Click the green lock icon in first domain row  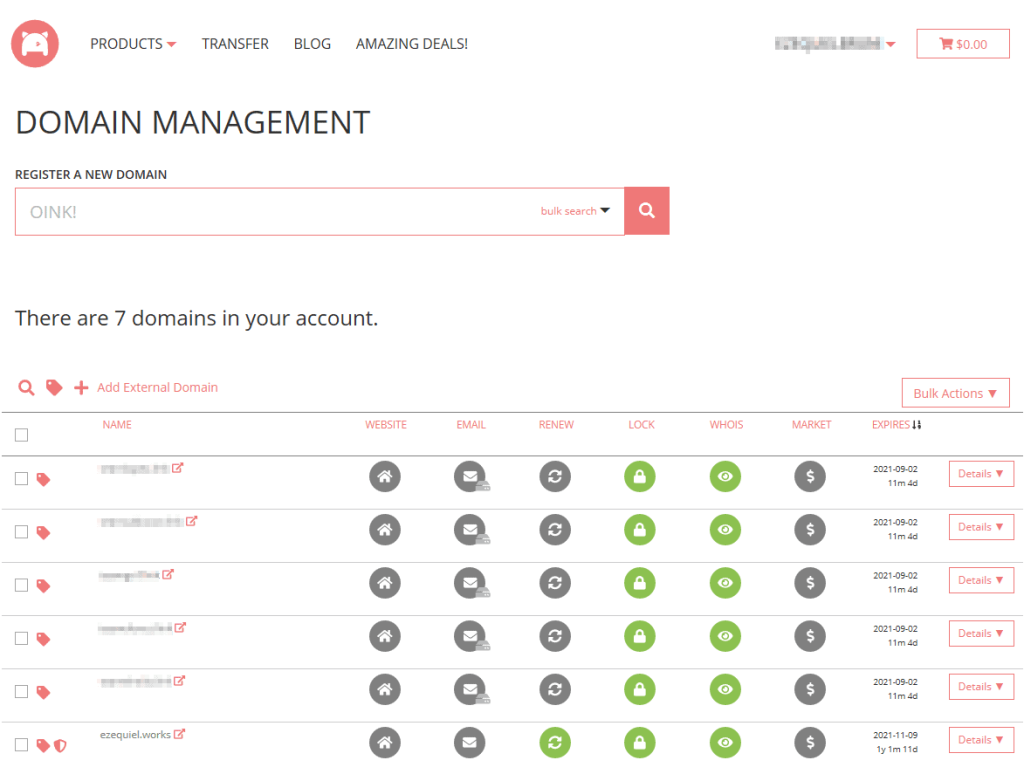(640, 476)
